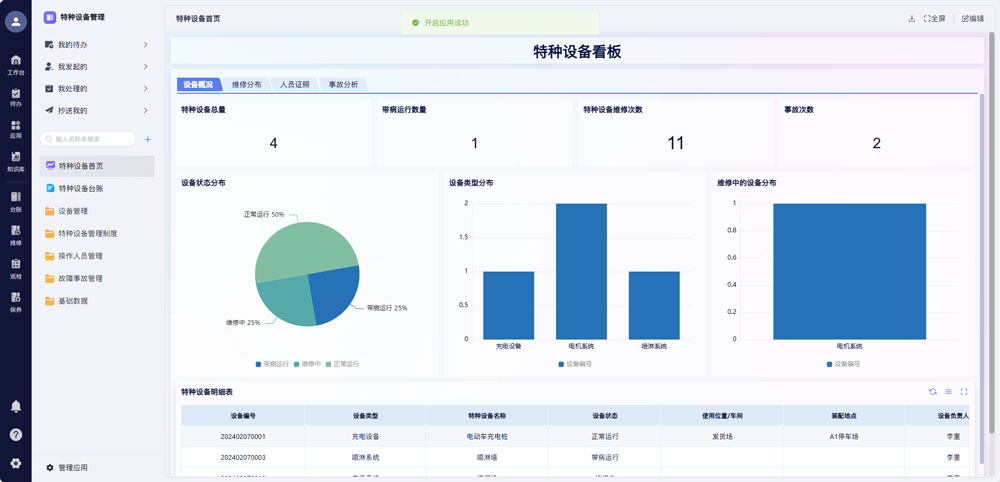Refresh the 特种设备明细表 table

(x=933, y=392)
